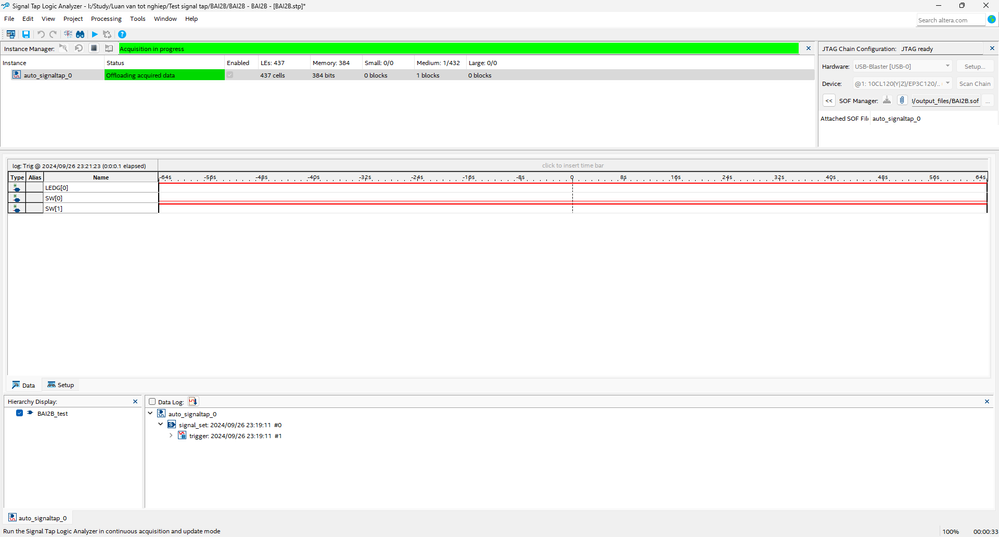
Task: Open the Help menu
Action: click(192, 19)
